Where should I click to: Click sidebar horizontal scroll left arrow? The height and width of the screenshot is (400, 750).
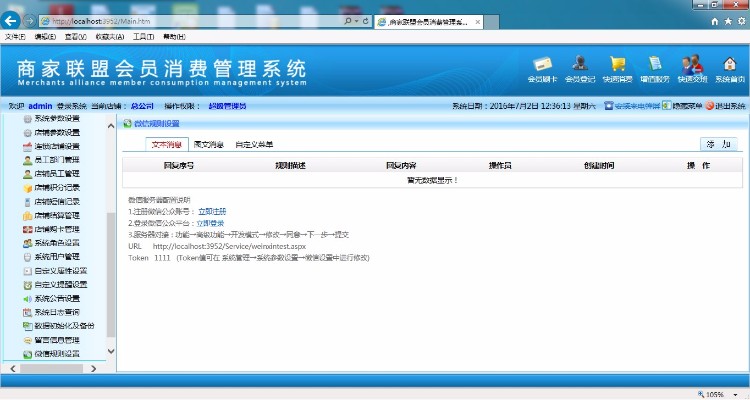pos(13,368)
